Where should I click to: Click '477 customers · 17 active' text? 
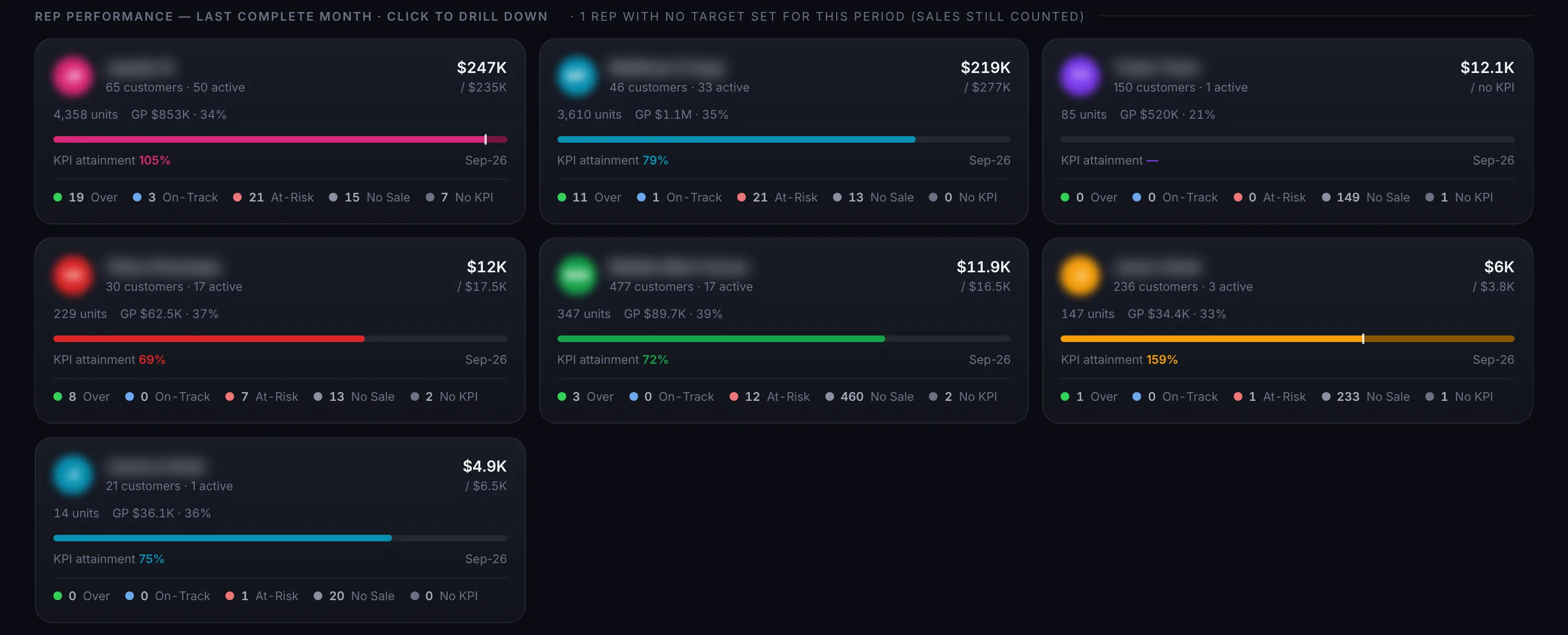(x=681, y=287)
